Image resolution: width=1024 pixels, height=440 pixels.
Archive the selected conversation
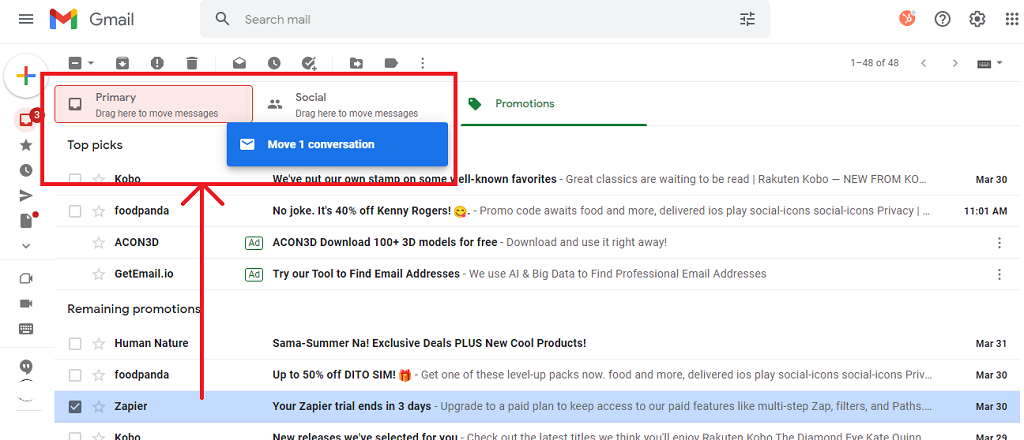122,63
